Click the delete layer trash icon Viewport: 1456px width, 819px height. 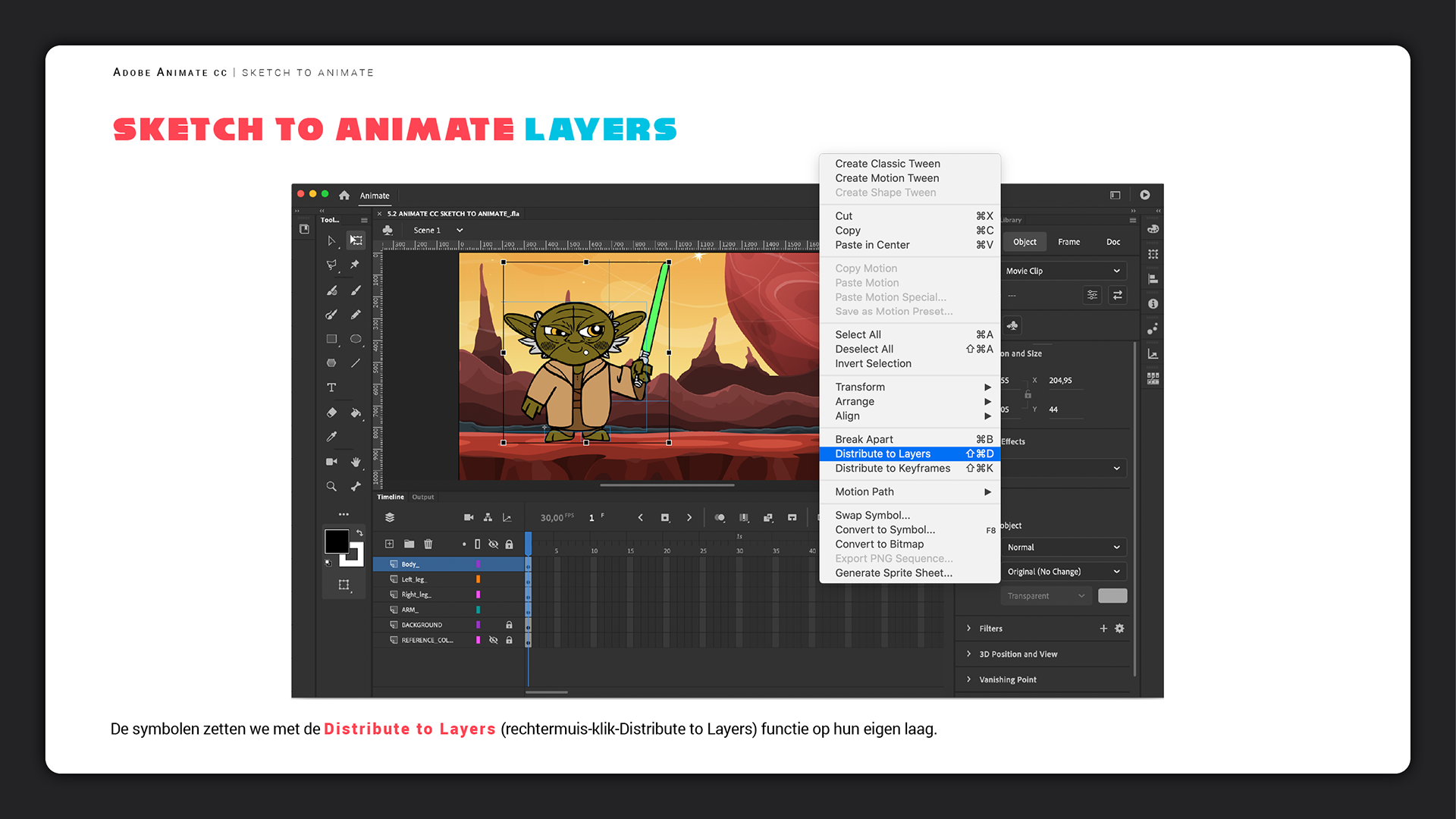coord(428,544)
